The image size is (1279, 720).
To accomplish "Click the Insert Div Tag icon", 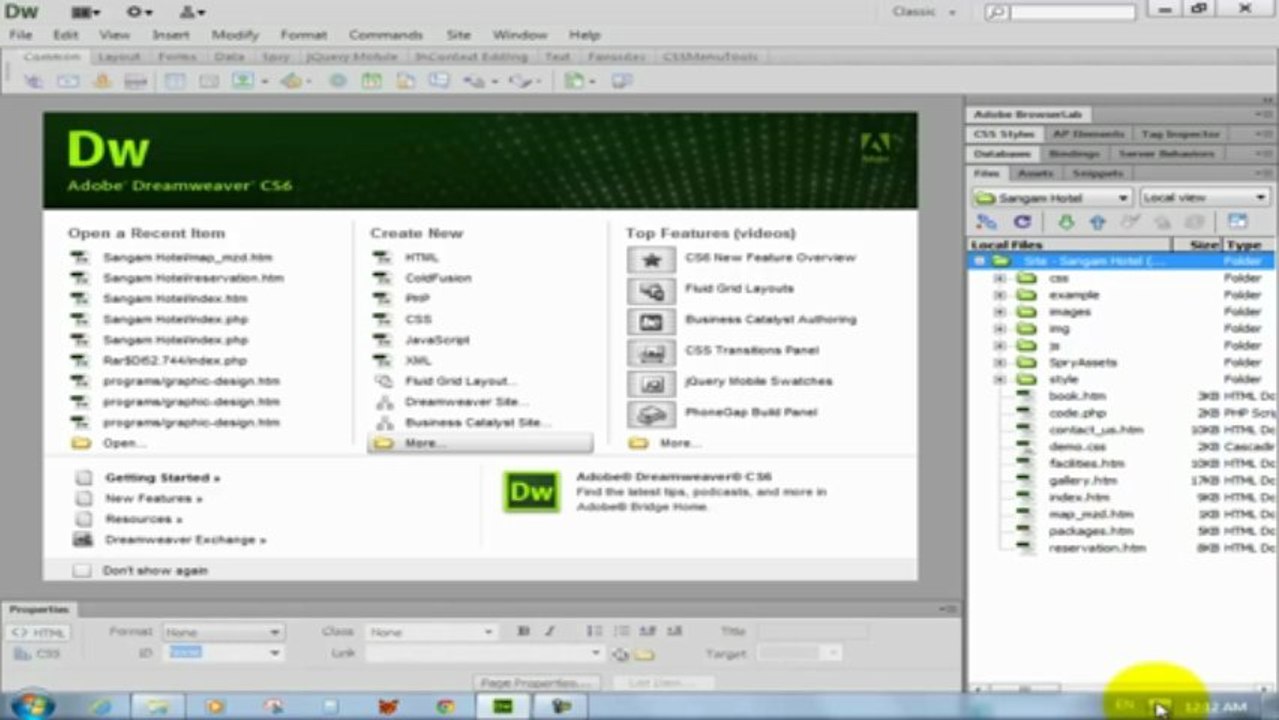I will pos(209,82).
